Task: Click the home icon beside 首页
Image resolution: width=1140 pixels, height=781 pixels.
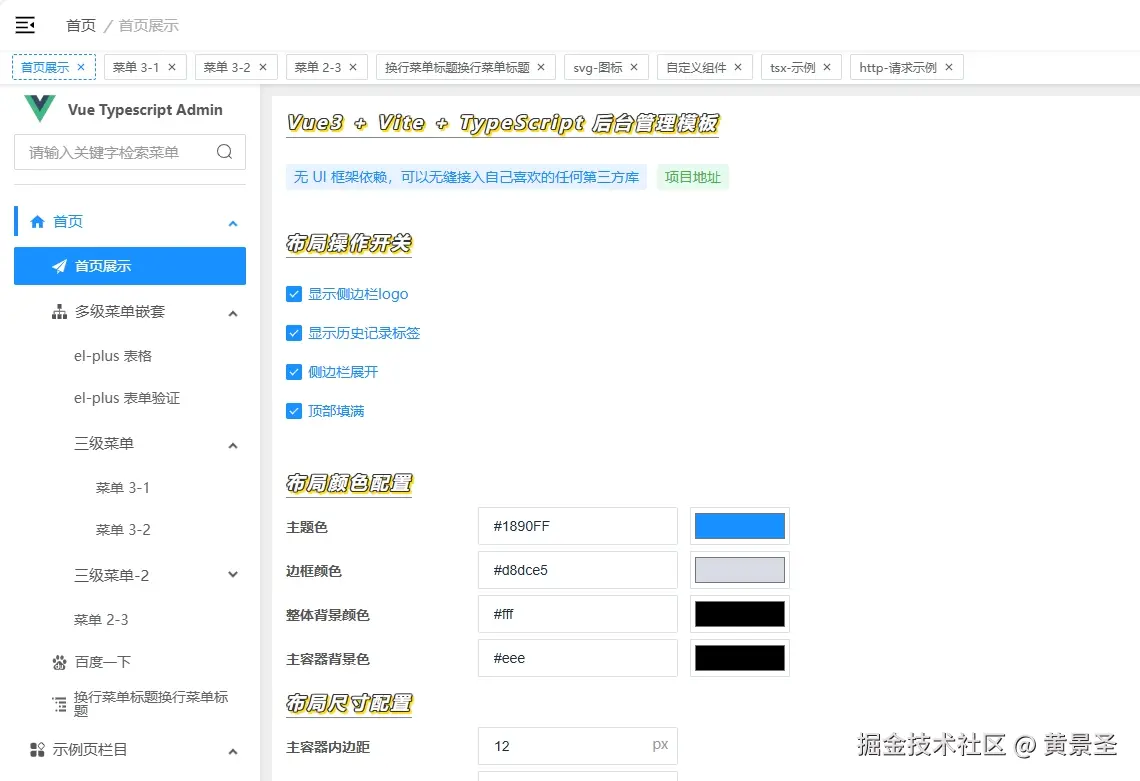Action: coord(37,222)
